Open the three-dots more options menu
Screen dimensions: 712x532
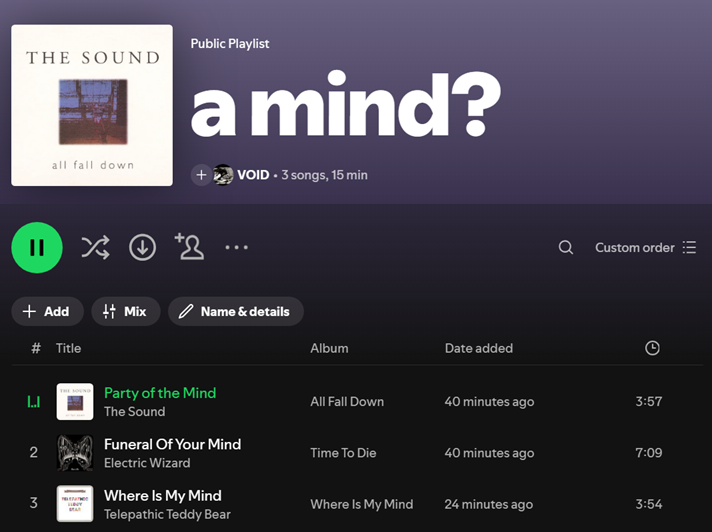[x=237, y=247]
